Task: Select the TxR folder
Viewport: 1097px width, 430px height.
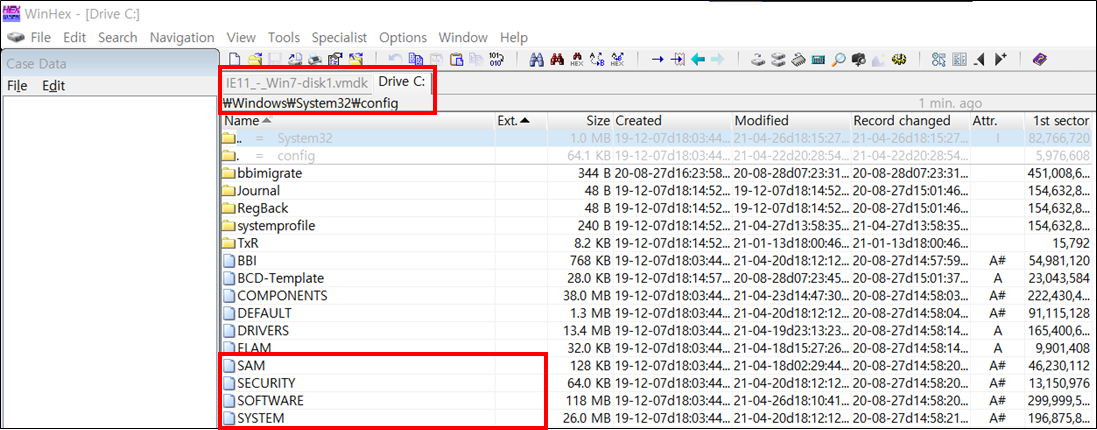Action: (x=658, y=243)
